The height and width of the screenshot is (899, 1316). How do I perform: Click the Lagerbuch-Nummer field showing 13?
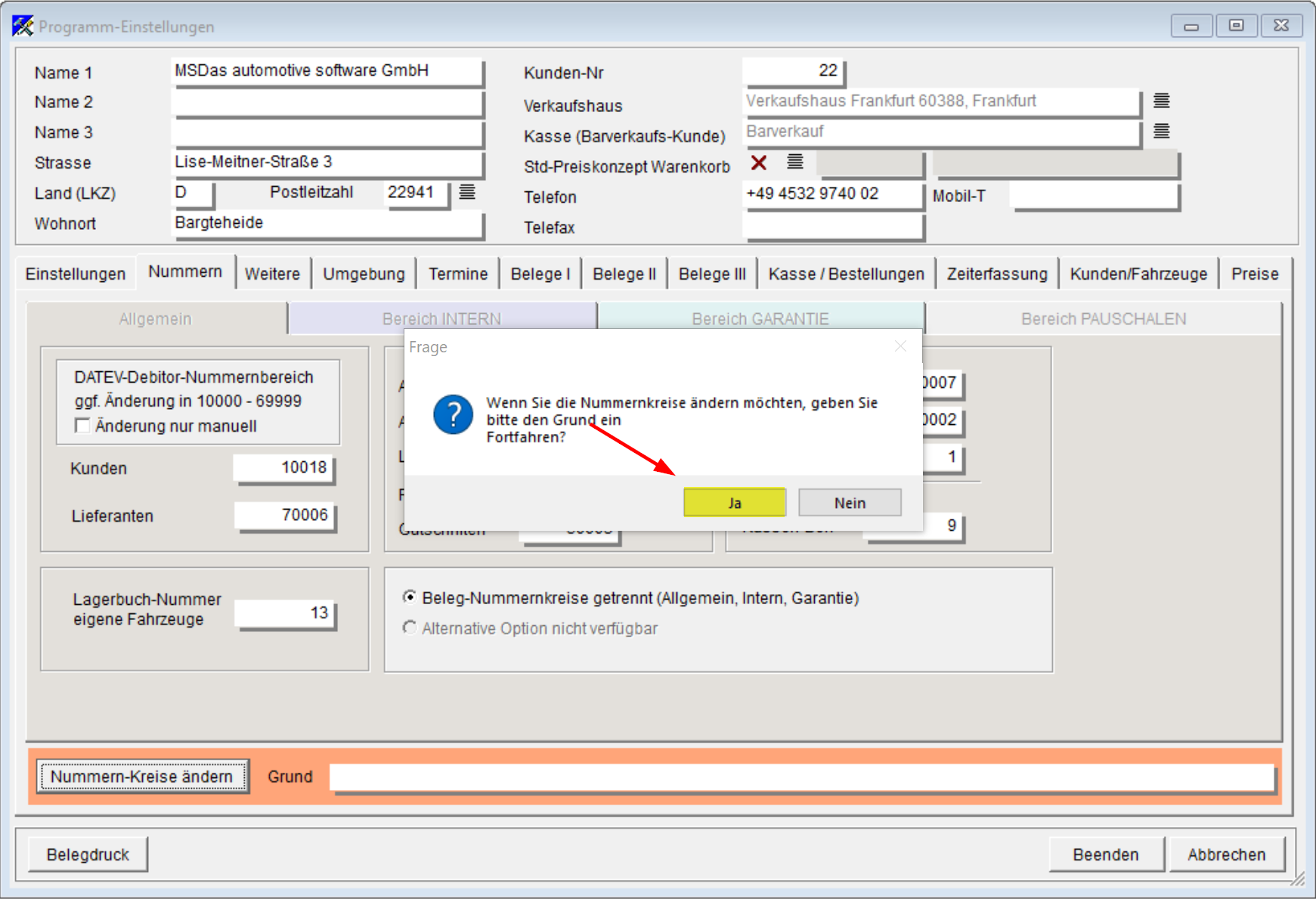click(x=284, y=613)
